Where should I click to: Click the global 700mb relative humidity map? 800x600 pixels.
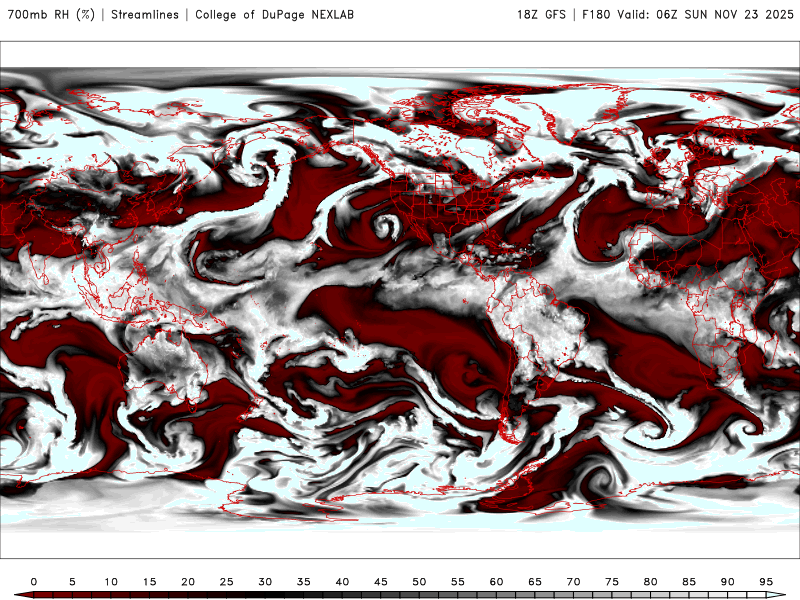(x=400, y=299)
